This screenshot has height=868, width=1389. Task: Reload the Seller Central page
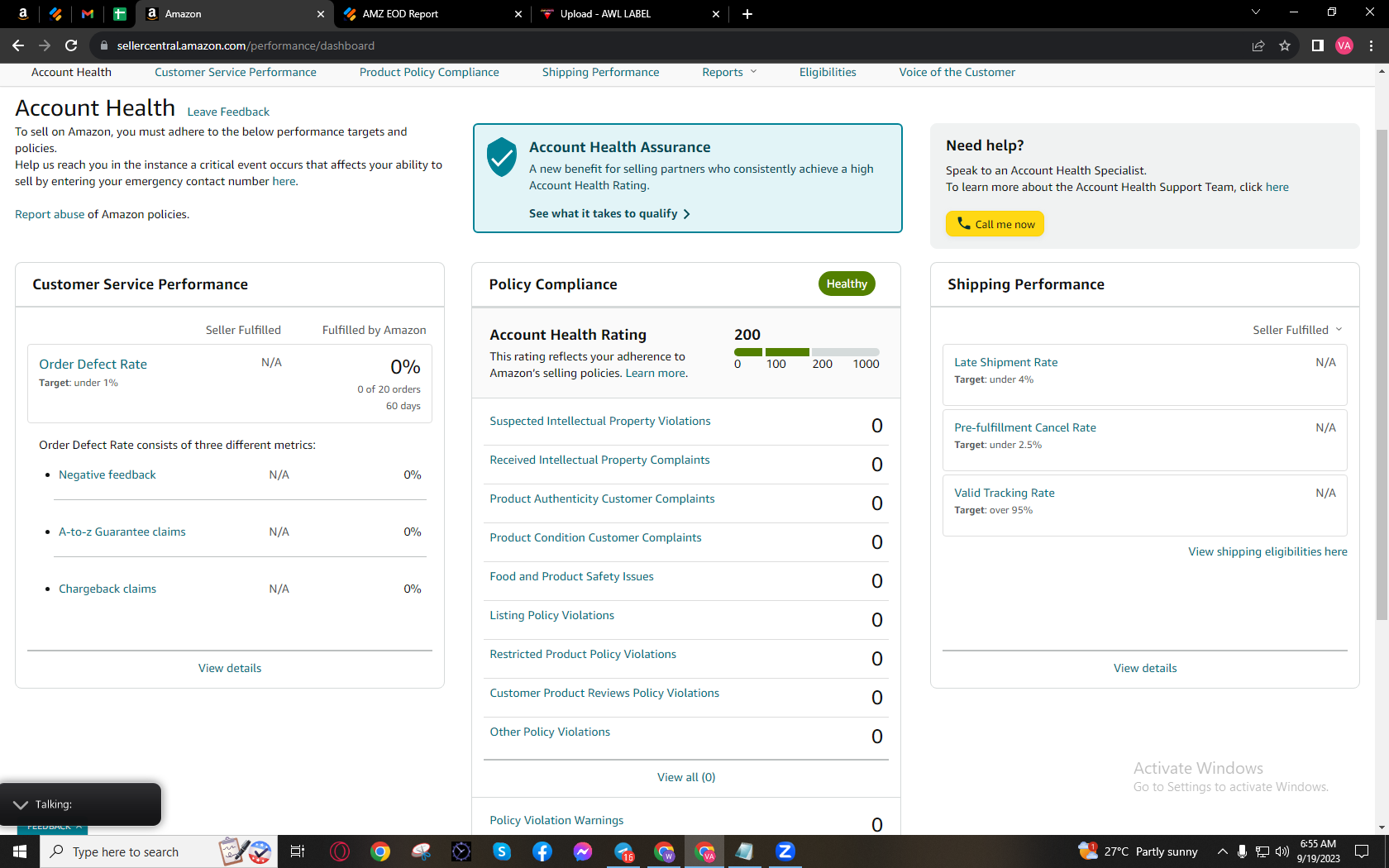[x=71, y=45]
